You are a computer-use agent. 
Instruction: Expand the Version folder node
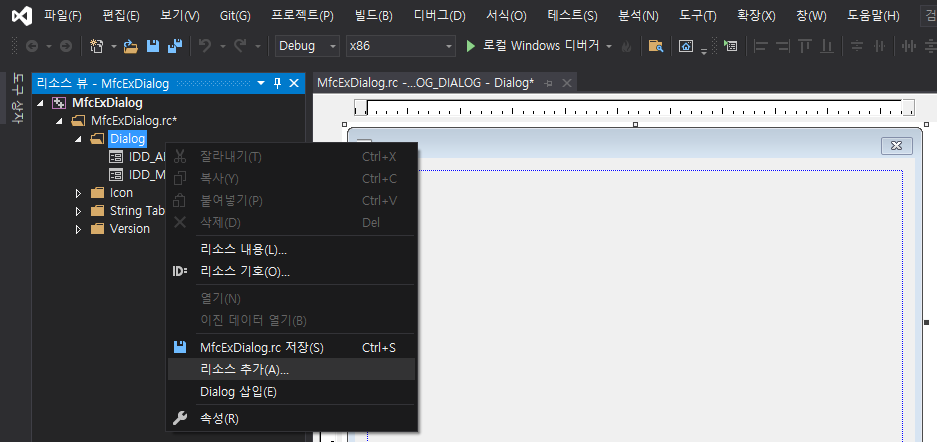(x=78, y=229)
